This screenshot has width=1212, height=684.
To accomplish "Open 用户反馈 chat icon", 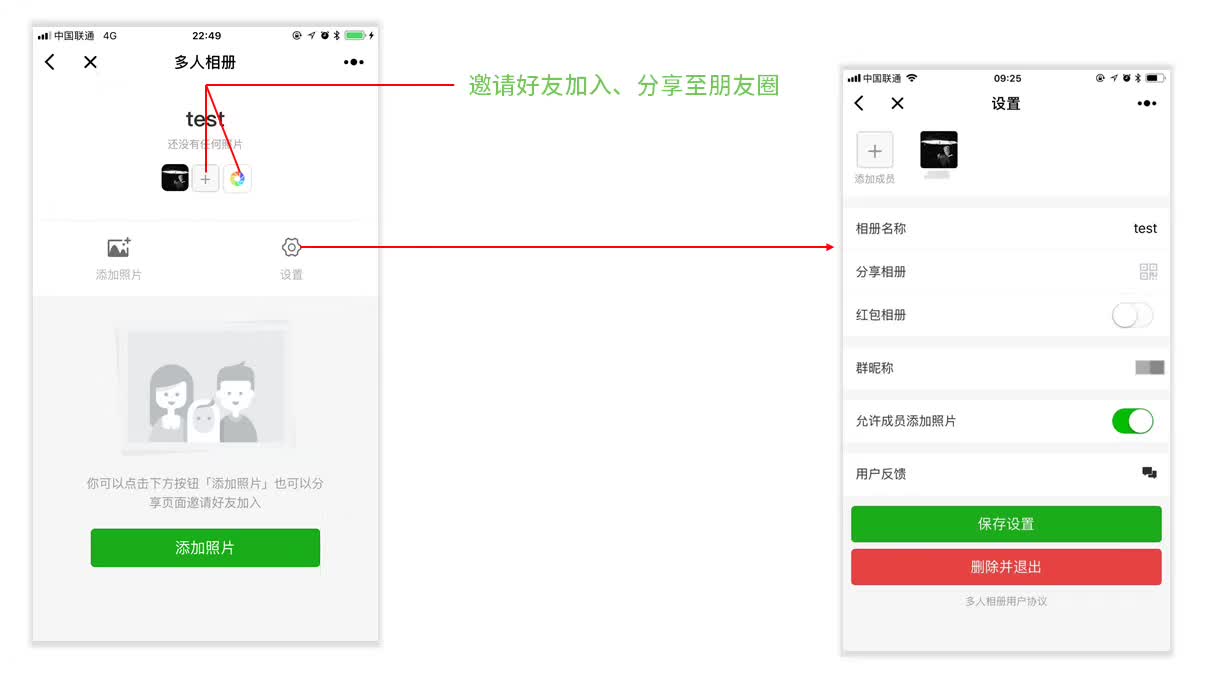I will [x=1149, y=473].
